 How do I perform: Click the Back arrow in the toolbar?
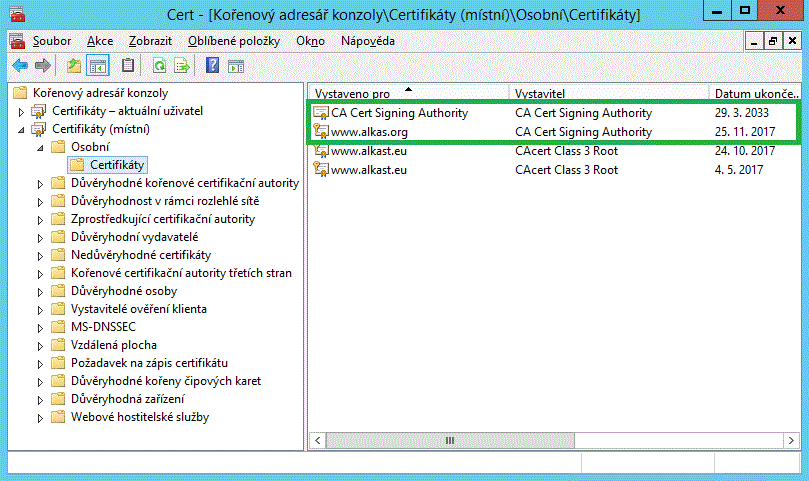pos(19,66)
